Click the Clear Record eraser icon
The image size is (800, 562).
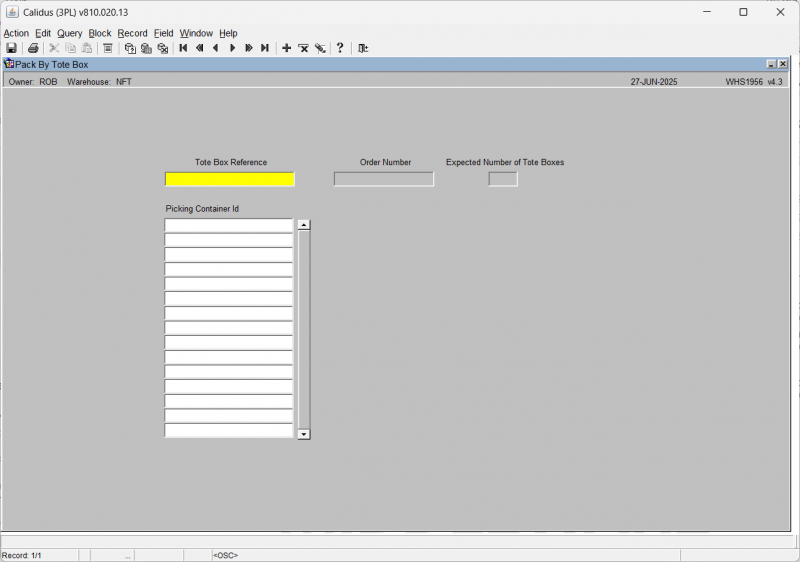(320, 48)
